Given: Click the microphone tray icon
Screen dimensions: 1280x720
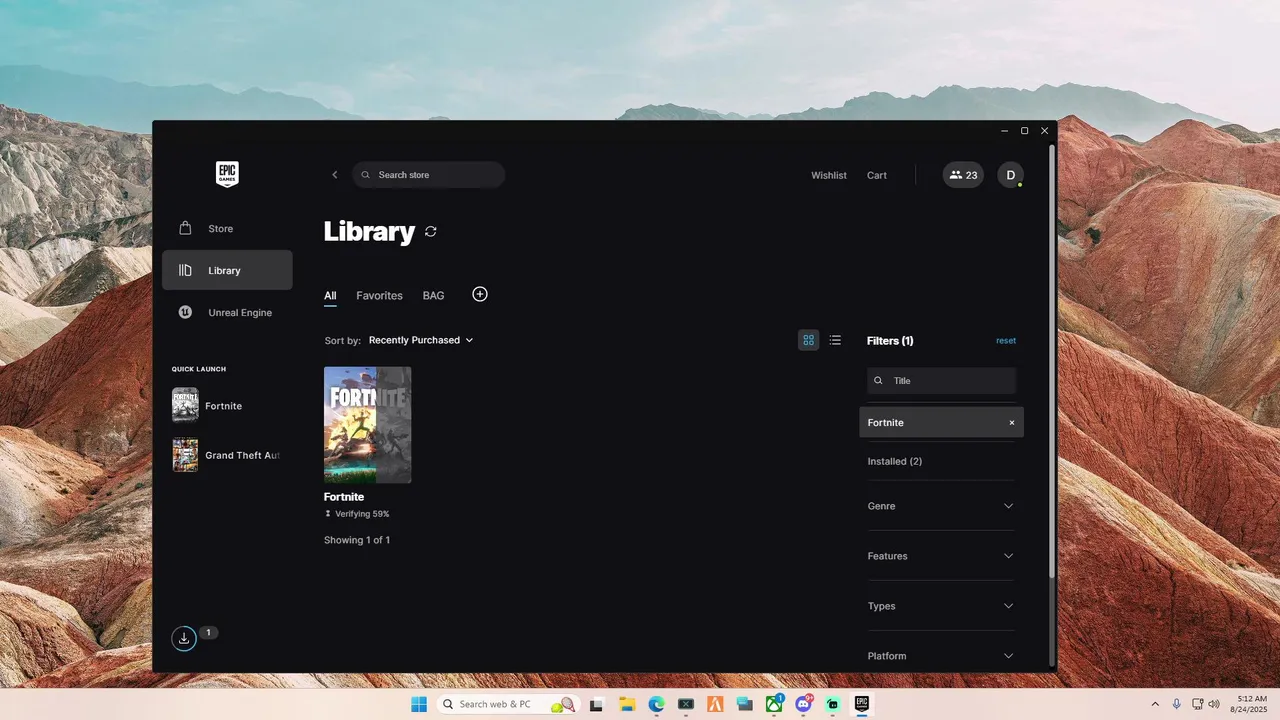Looking at the screenshot, I should coord(1177,704).
